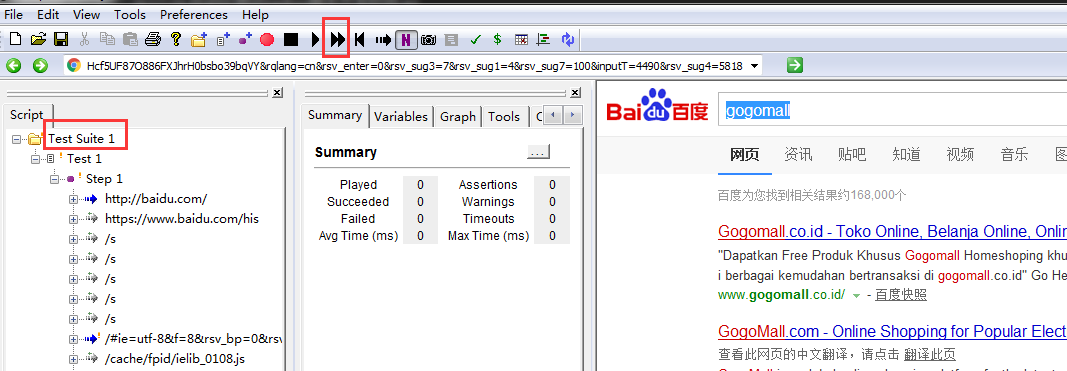1067x371 pixels.
Task: Open the File menu
Action: tap(14, 14)
